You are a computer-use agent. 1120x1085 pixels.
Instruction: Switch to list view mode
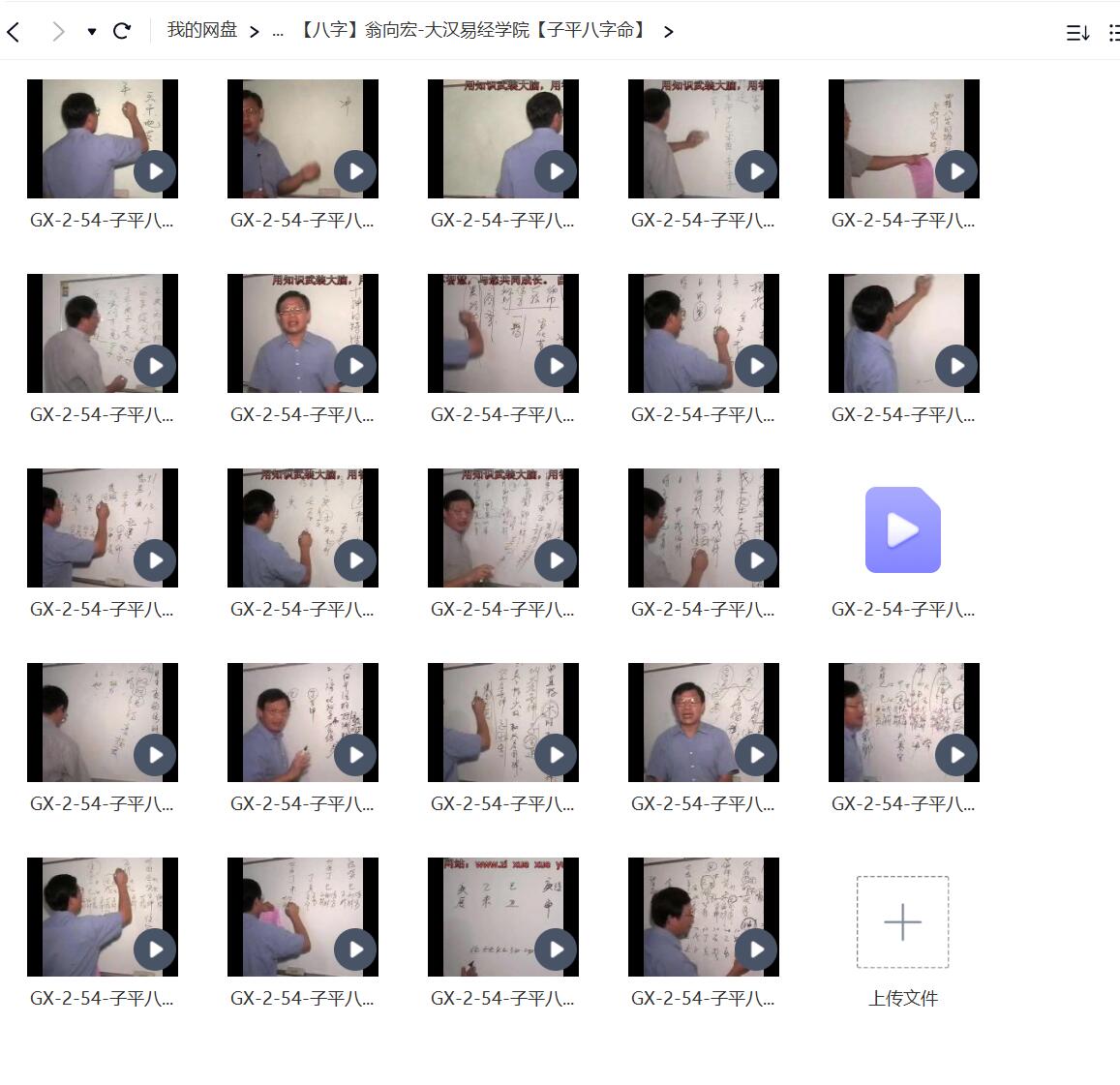pos(1114,33)
